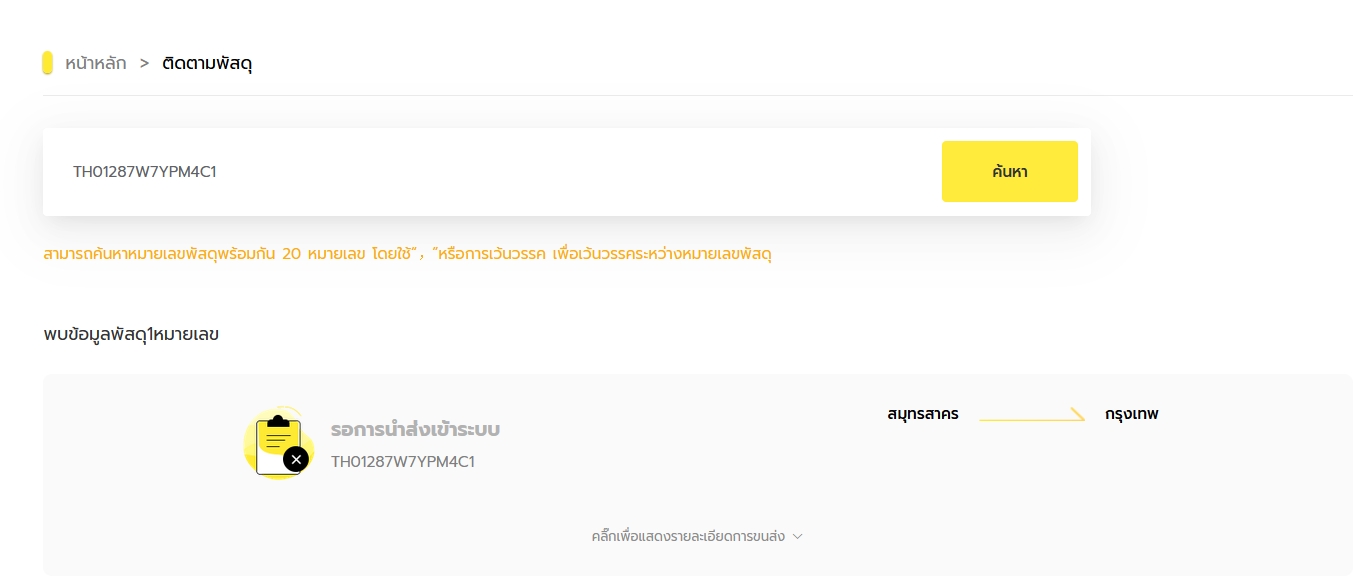Click the orange 20-parcel search hint text
1360x579 pixels.
407,254
